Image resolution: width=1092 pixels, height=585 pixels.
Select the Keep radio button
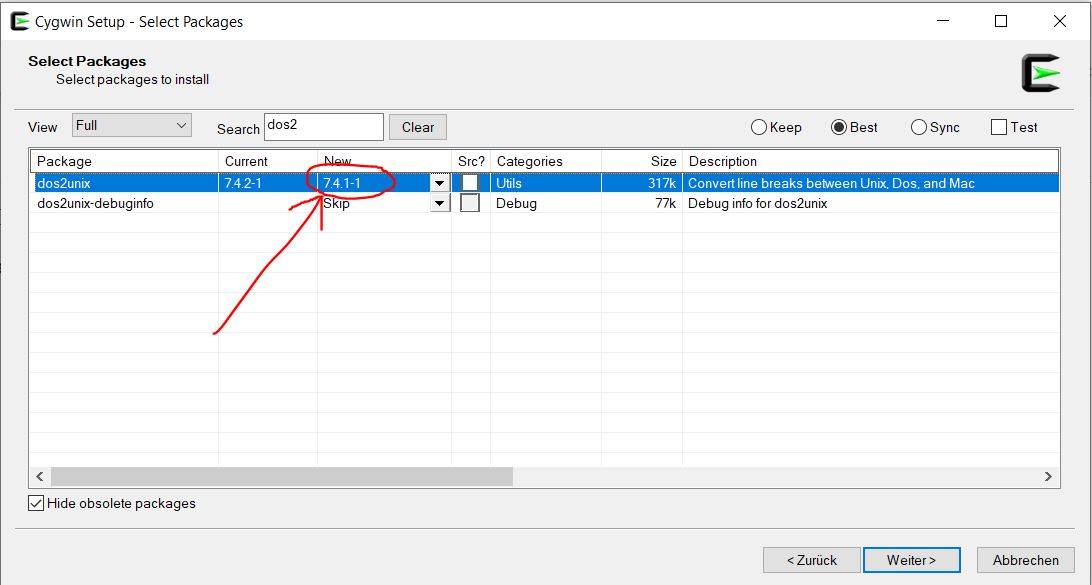click(758, 127)
